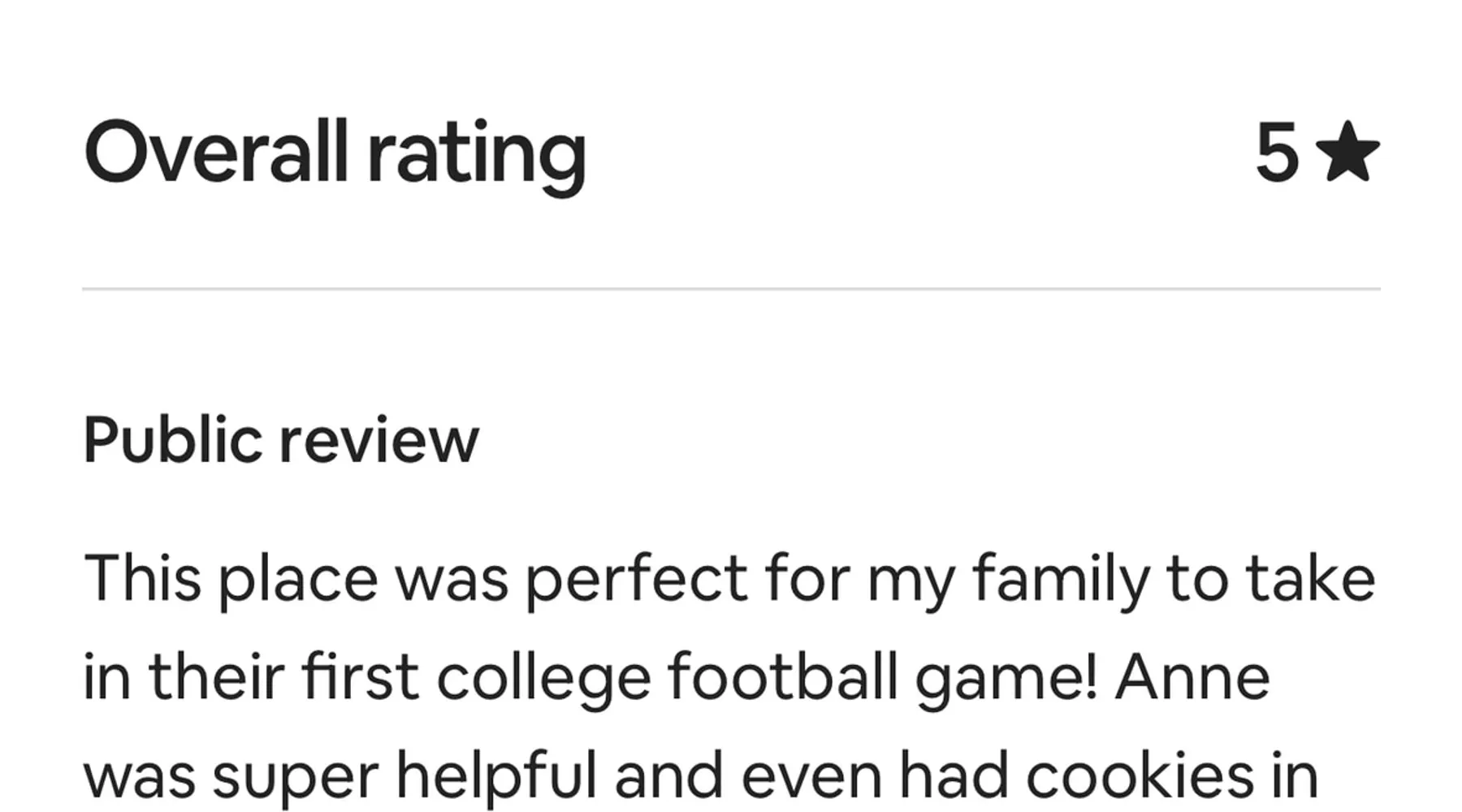Tap the word "game!" in the review
Image resolution: width=1462 pixels, height=812 pixels.
click(x=1006, y=677)
